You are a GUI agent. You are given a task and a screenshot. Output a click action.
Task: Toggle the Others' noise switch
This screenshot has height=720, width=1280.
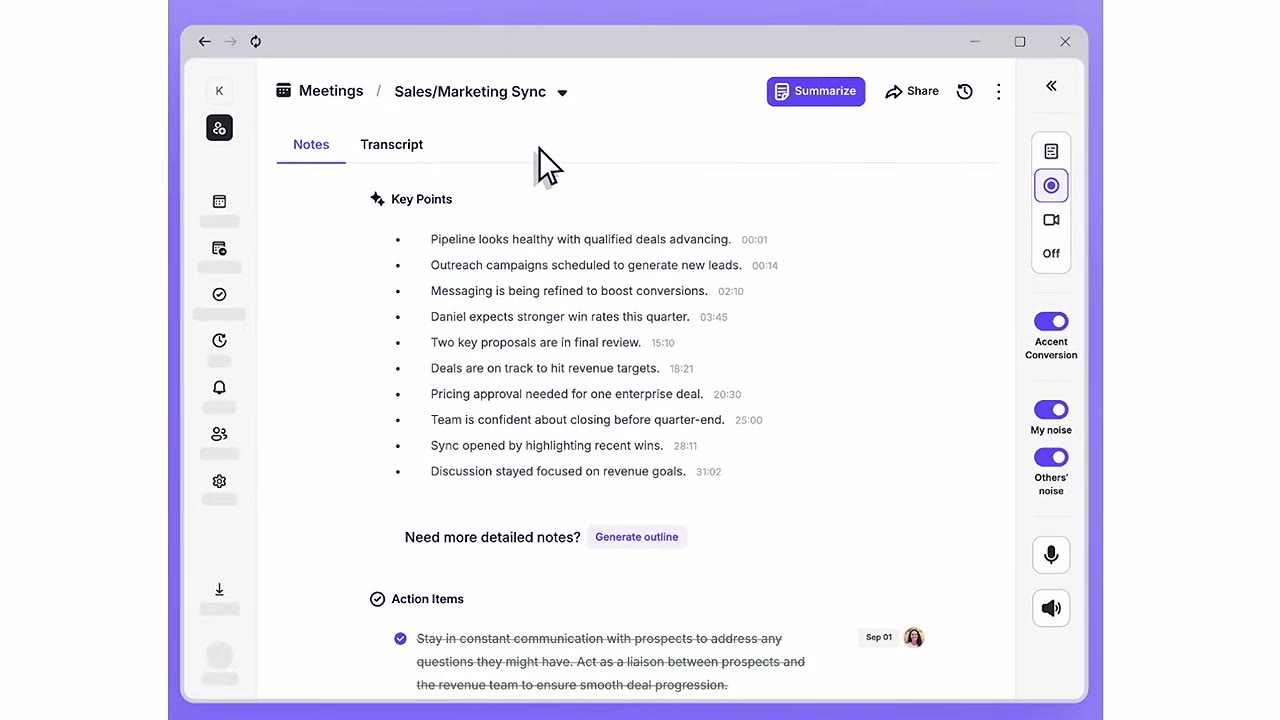point(1051,457)
